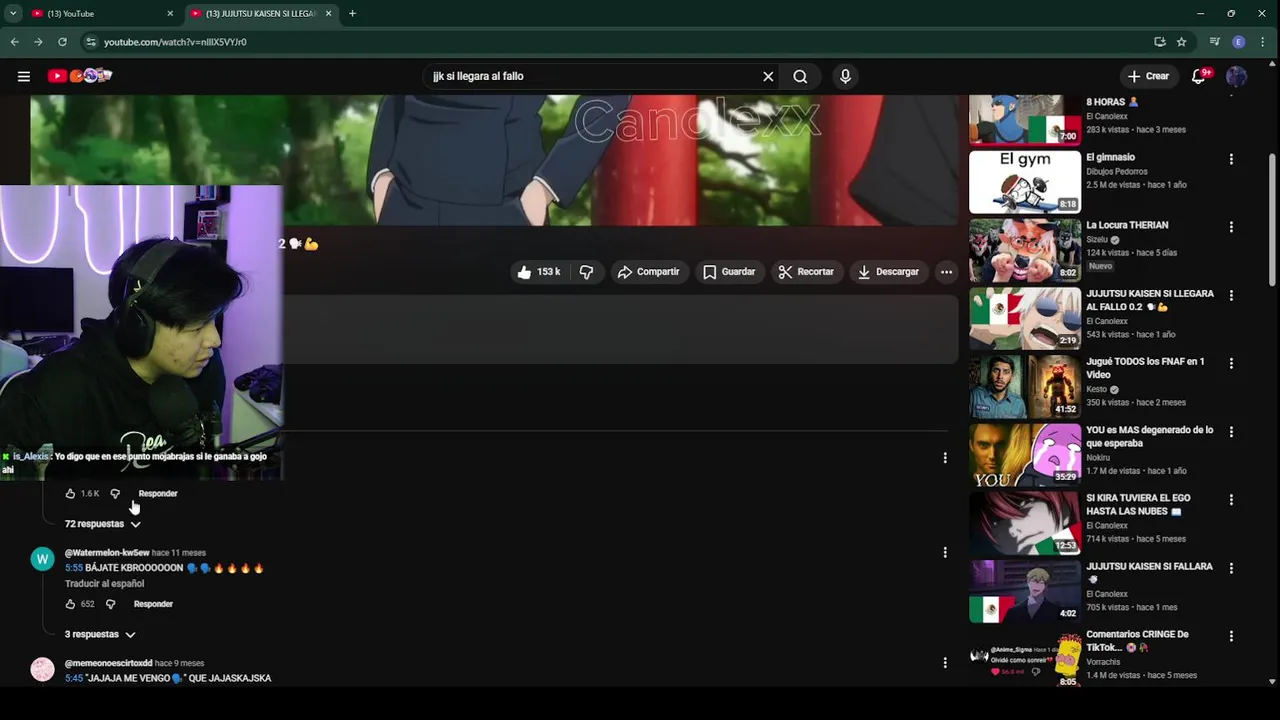Viewport: 1280px width, 720px height.
Task: Run search with the magnifier button
Action: tap(800, 76)
